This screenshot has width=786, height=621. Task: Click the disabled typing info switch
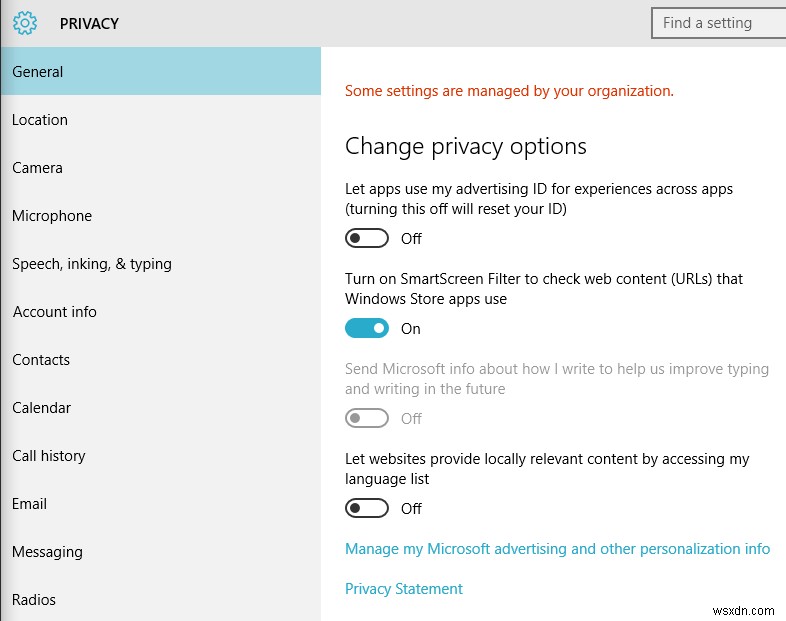[367, 418]
